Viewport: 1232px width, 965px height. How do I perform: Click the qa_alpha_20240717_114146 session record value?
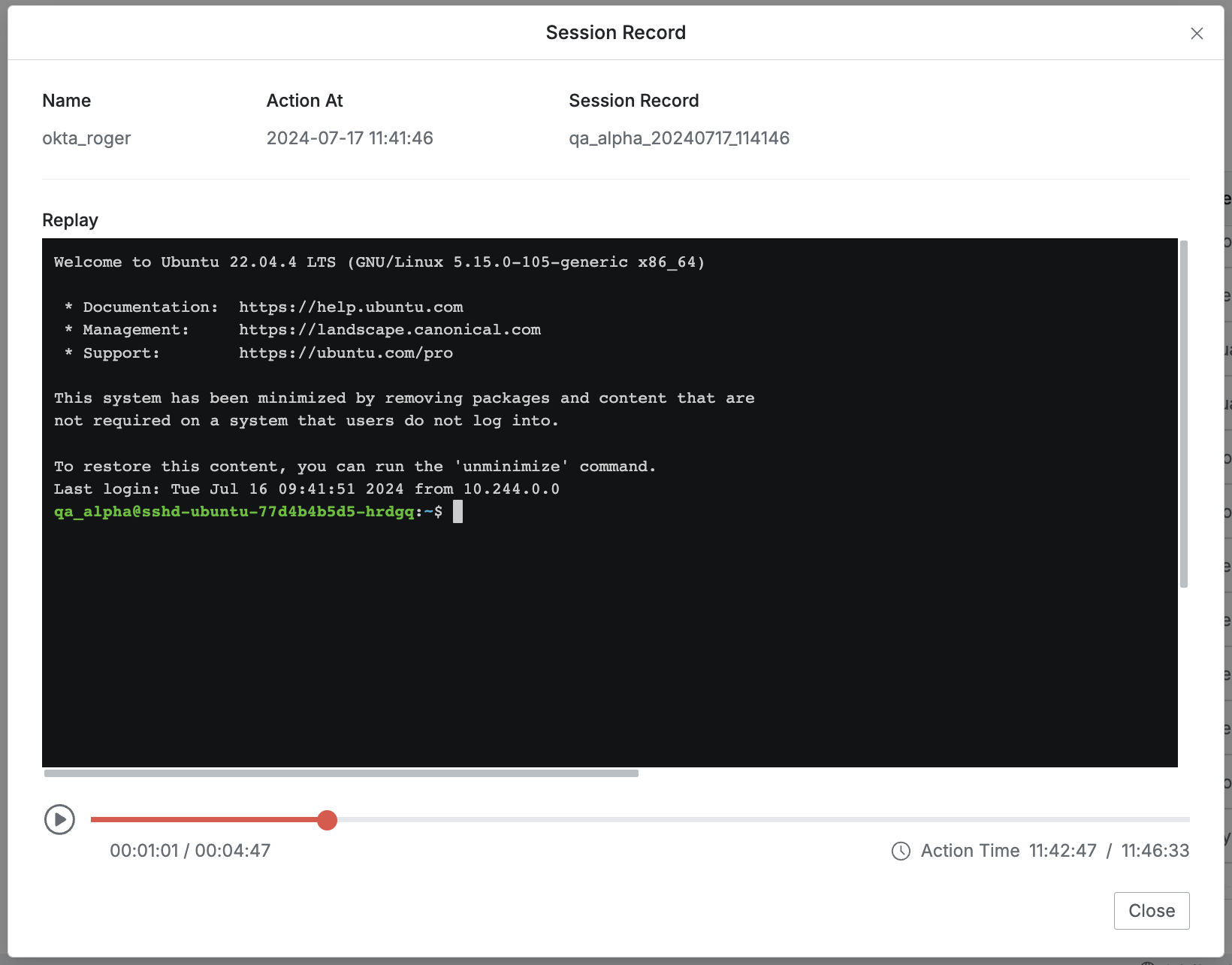coord(678,138)
